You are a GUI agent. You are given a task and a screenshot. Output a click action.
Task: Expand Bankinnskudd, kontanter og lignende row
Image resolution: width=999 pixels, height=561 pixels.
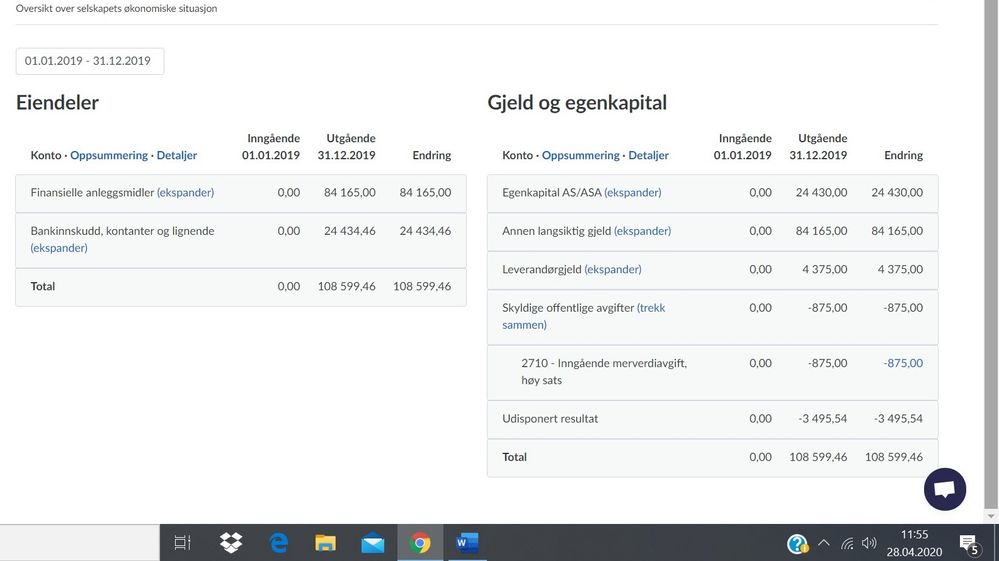point(59,248)
